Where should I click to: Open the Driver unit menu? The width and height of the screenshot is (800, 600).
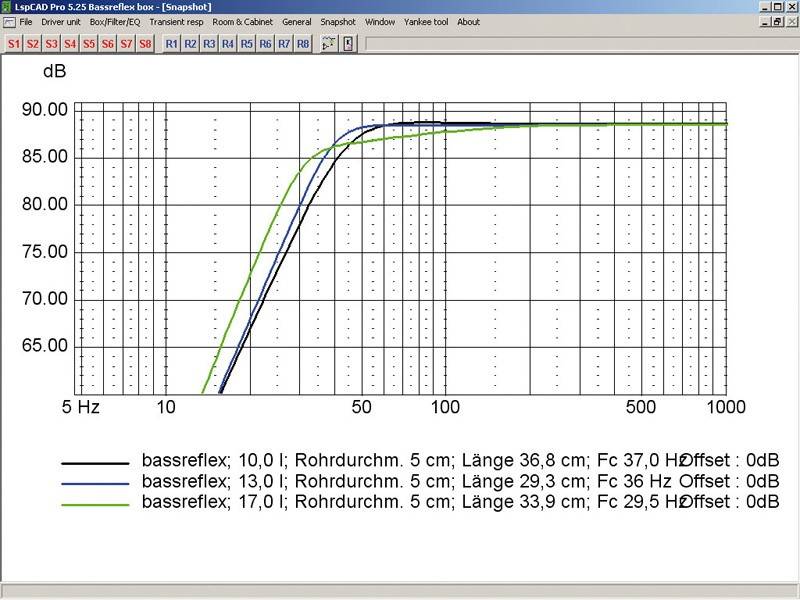pos(61,22)
